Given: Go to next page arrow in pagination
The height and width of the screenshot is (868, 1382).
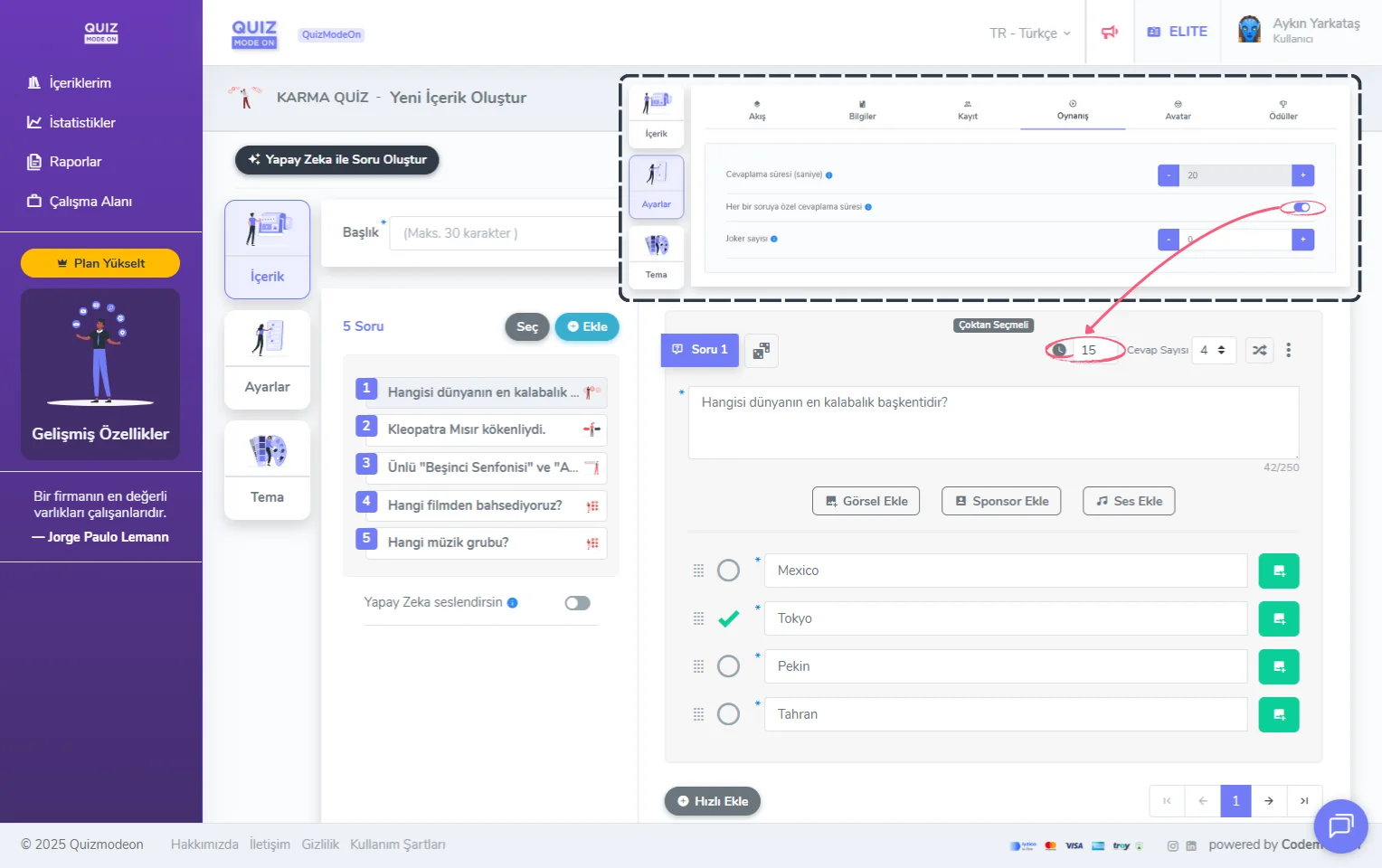Looking at the screenshot, I should 1268,801.
